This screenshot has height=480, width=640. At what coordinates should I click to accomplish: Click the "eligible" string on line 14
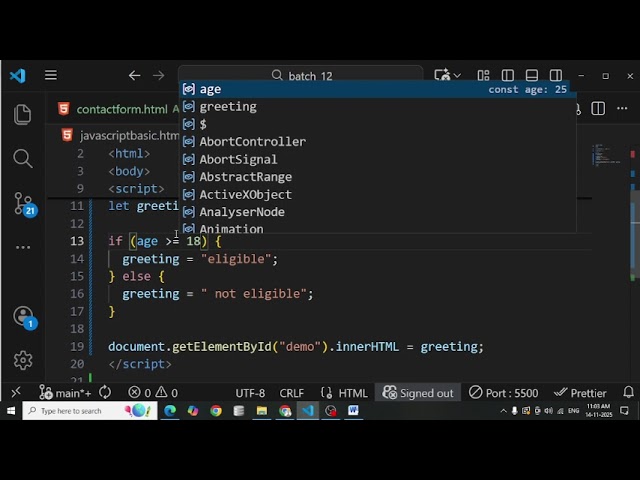pos(236,259)
